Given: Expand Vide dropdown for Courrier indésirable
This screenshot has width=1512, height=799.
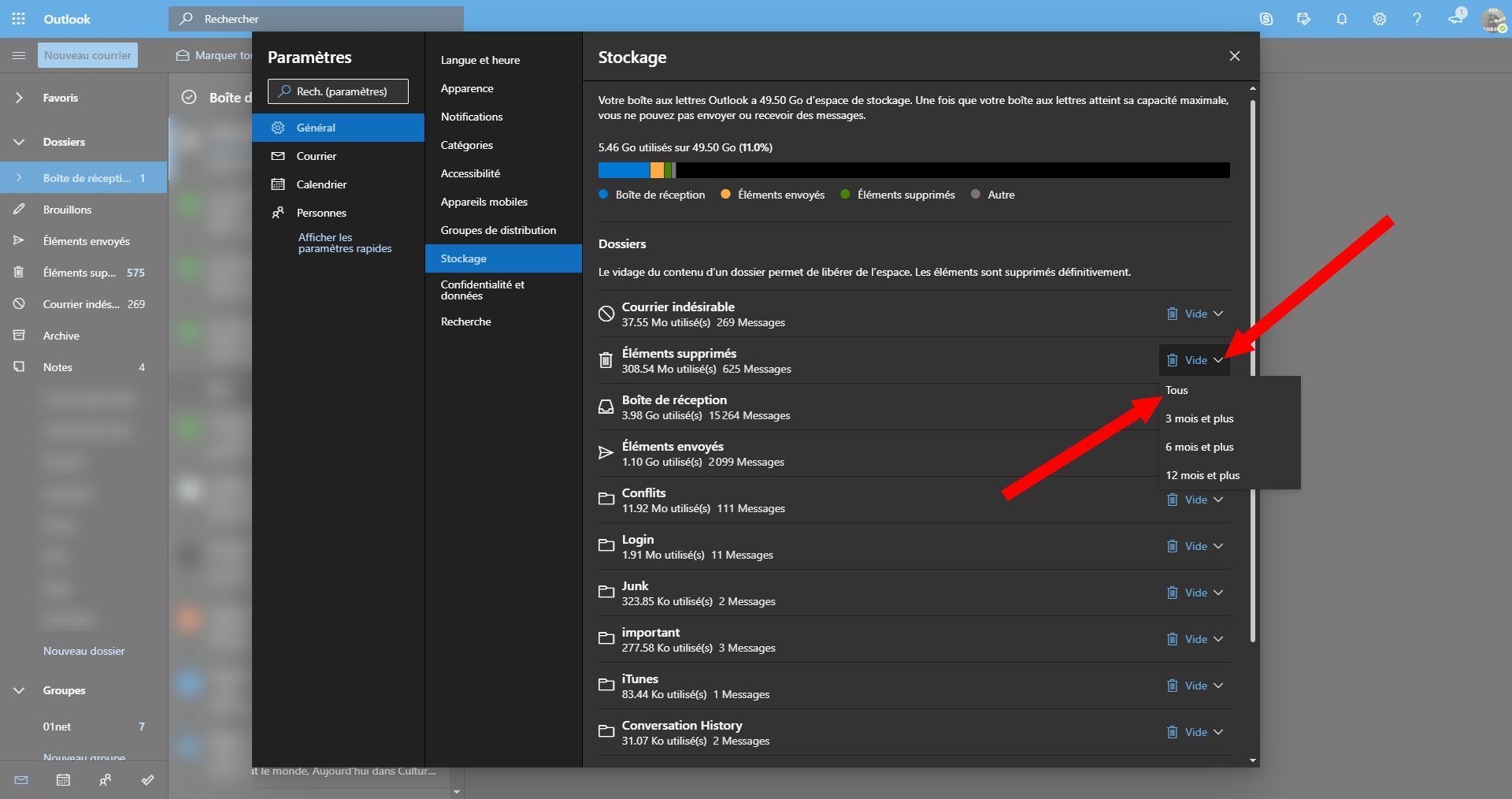Looking at the screenshot, I should point(1218,314).
